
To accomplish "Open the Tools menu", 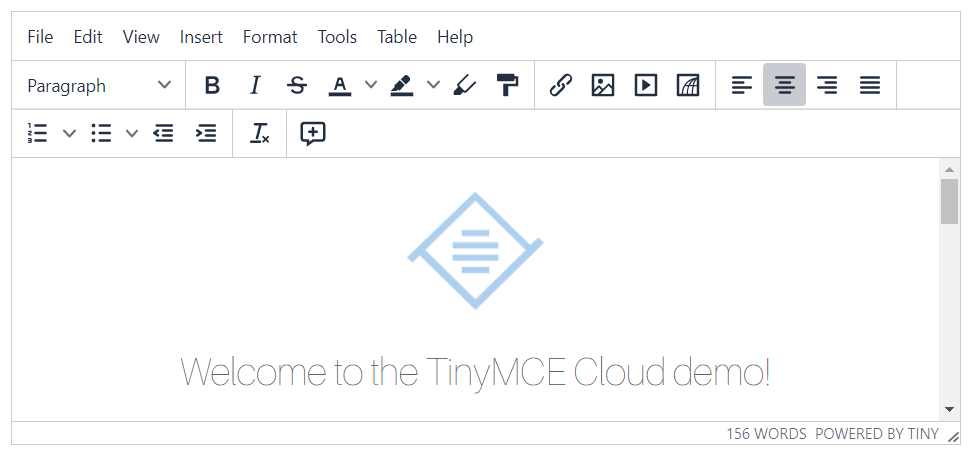I will click(x=337, y=37).
